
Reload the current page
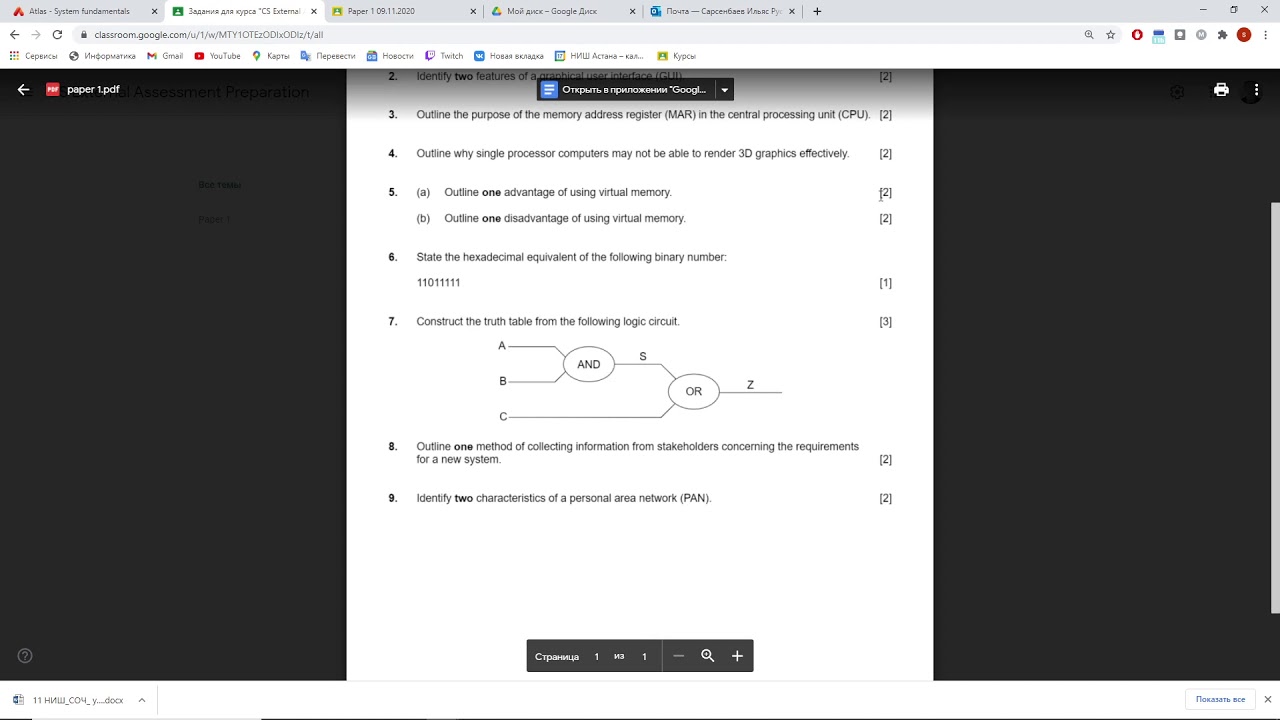pos(58,34)
